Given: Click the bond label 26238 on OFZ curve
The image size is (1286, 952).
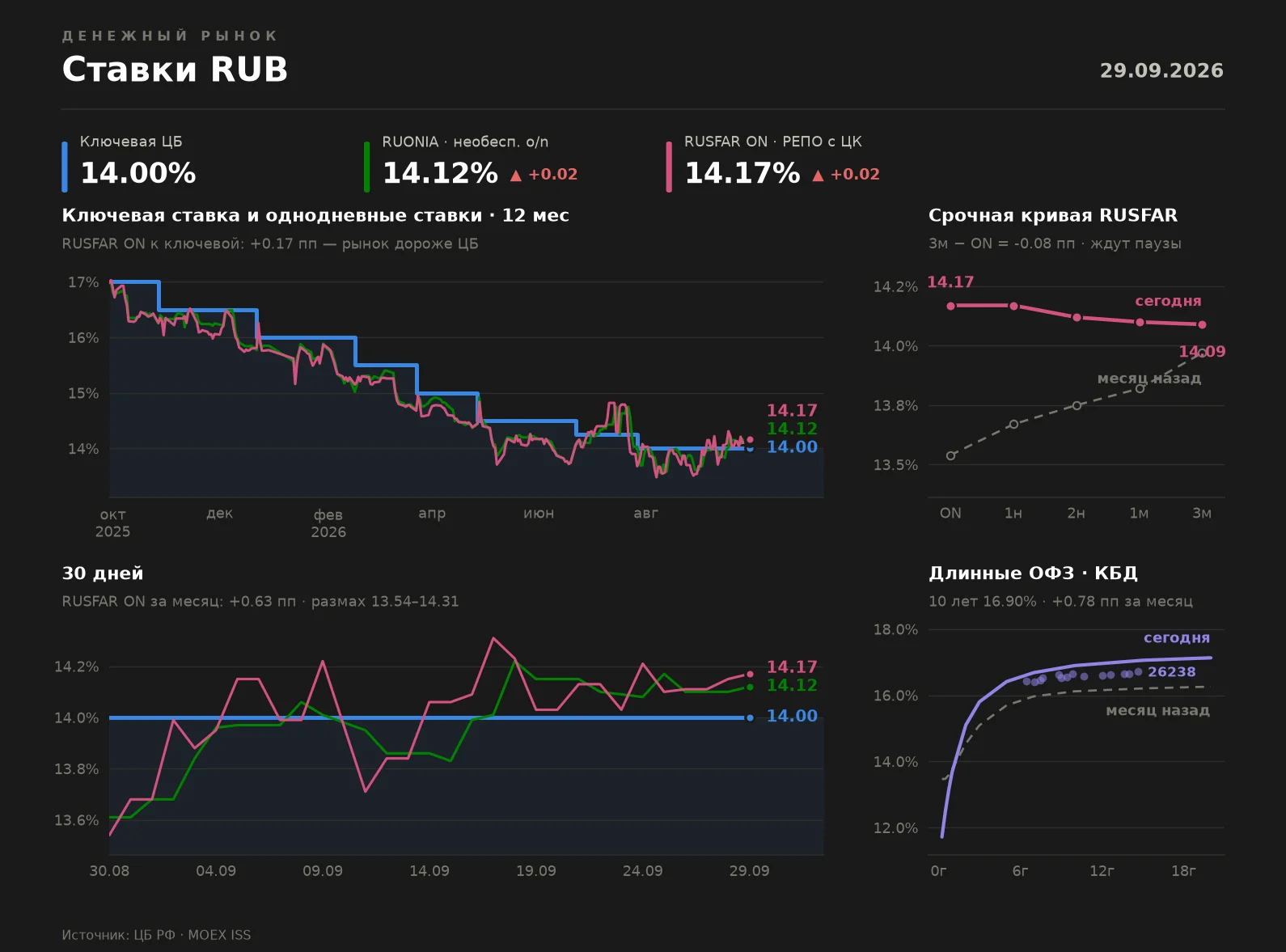Looking at the screenshot, I should point(1171,672).
